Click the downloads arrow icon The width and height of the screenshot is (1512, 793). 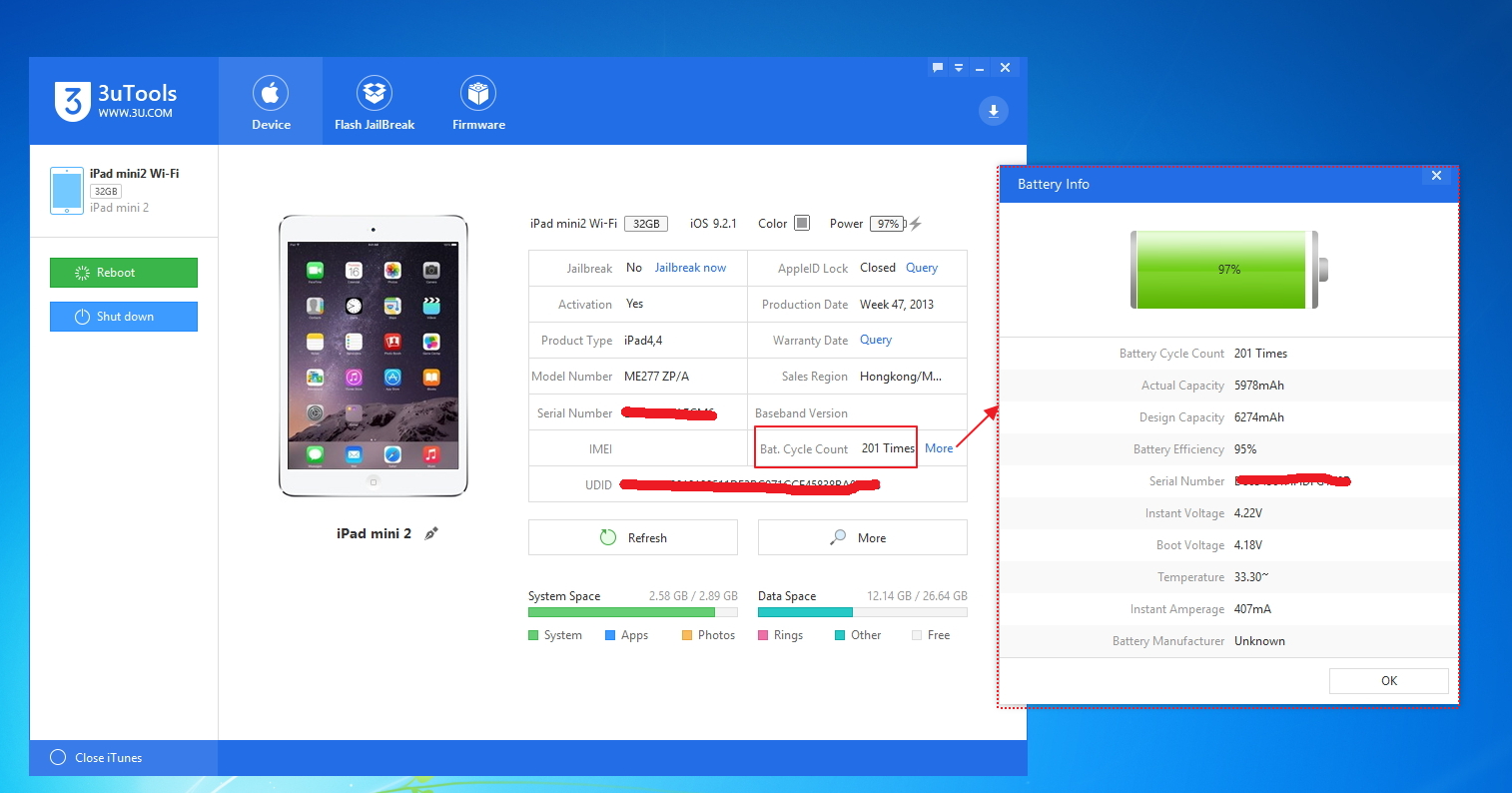[x=993, y=111]
